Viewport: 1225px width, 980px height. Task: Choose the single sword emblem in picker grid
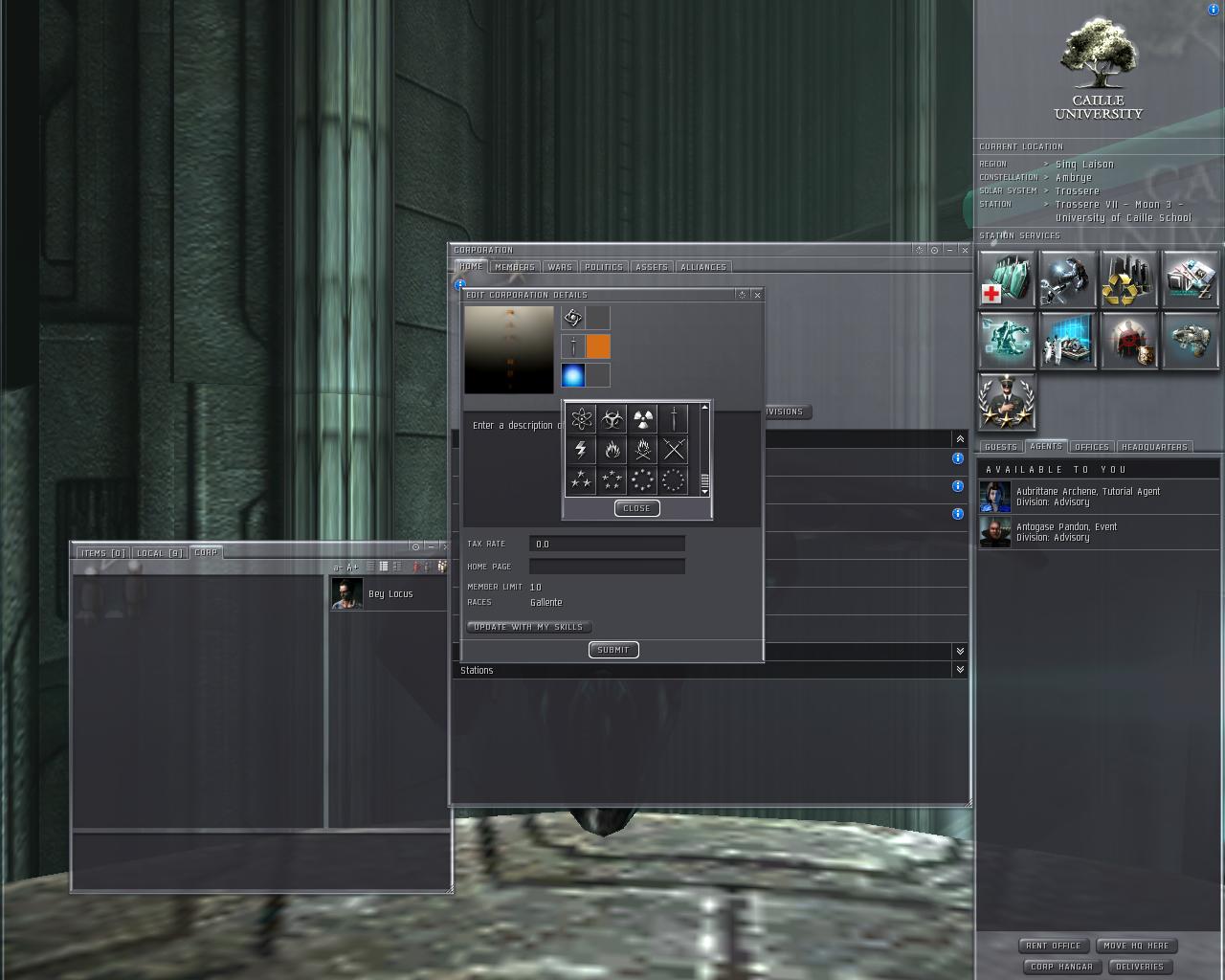(674, 418)
